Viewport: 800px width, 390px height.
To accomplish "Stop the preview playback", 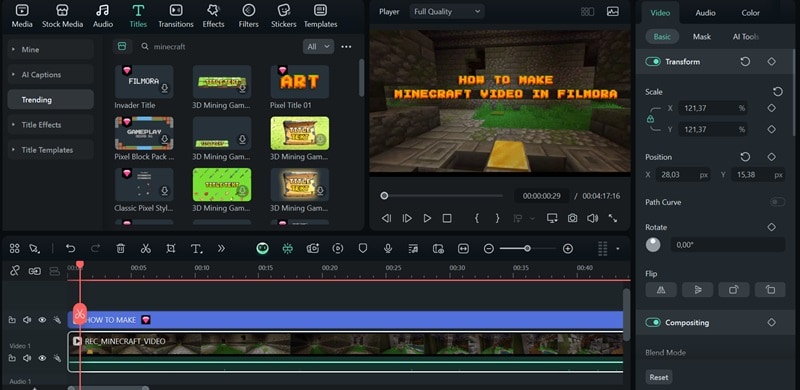I will [x=447, y=218].
